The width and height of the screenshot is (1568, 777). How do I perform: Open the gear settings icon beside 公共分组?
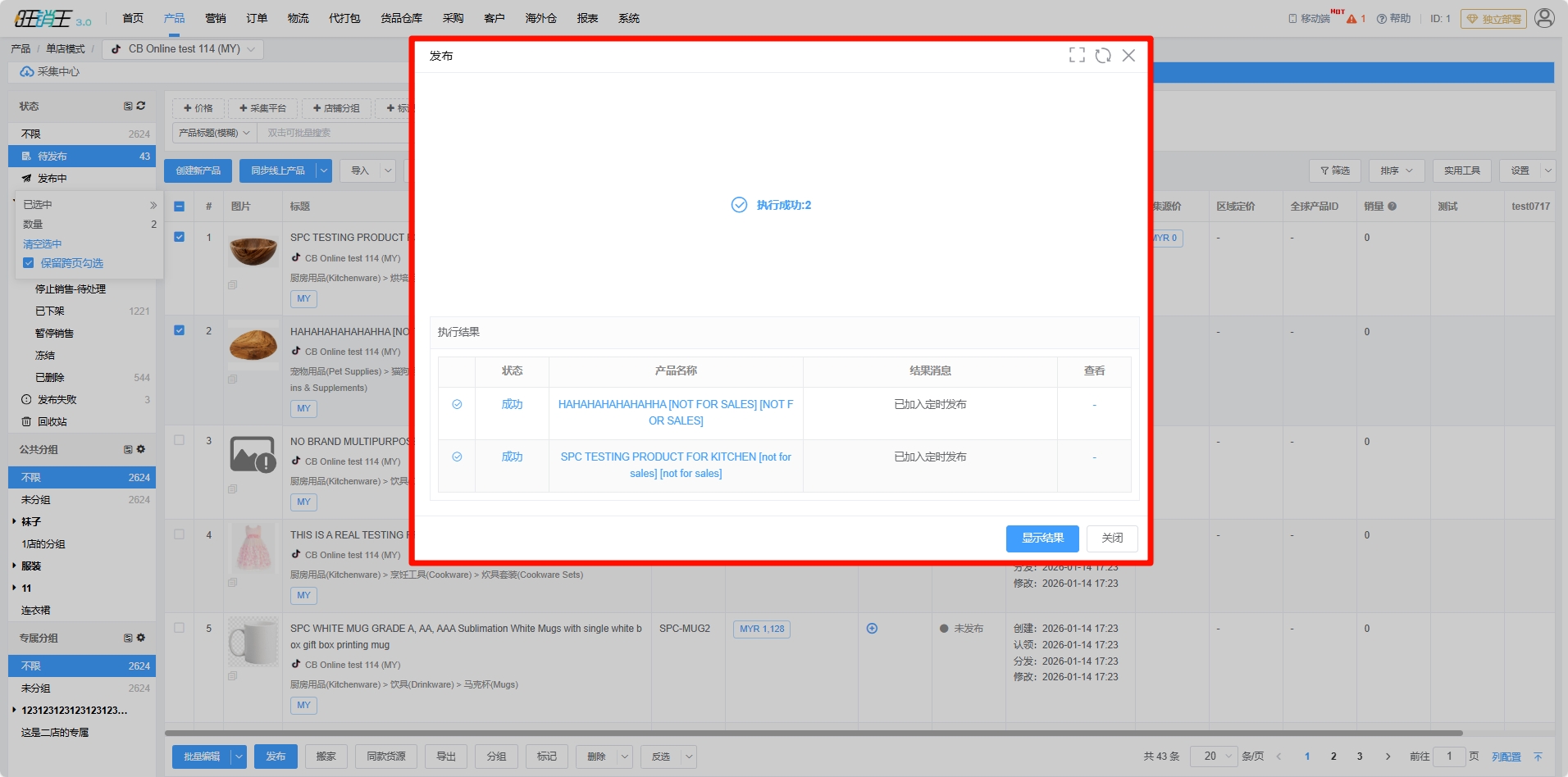[x=141, y=449]
